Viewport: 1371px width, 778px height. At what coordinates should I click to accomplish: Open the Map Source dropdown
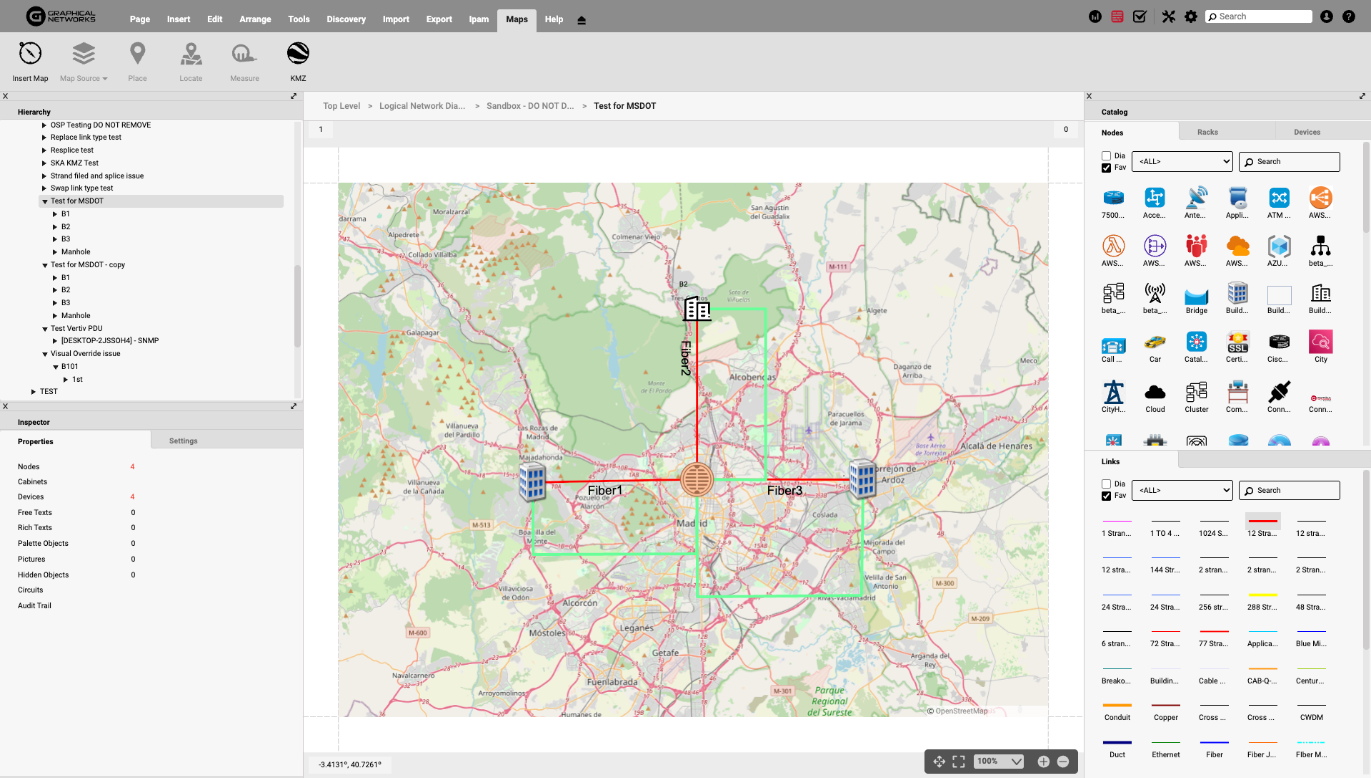tap(84, 78)
